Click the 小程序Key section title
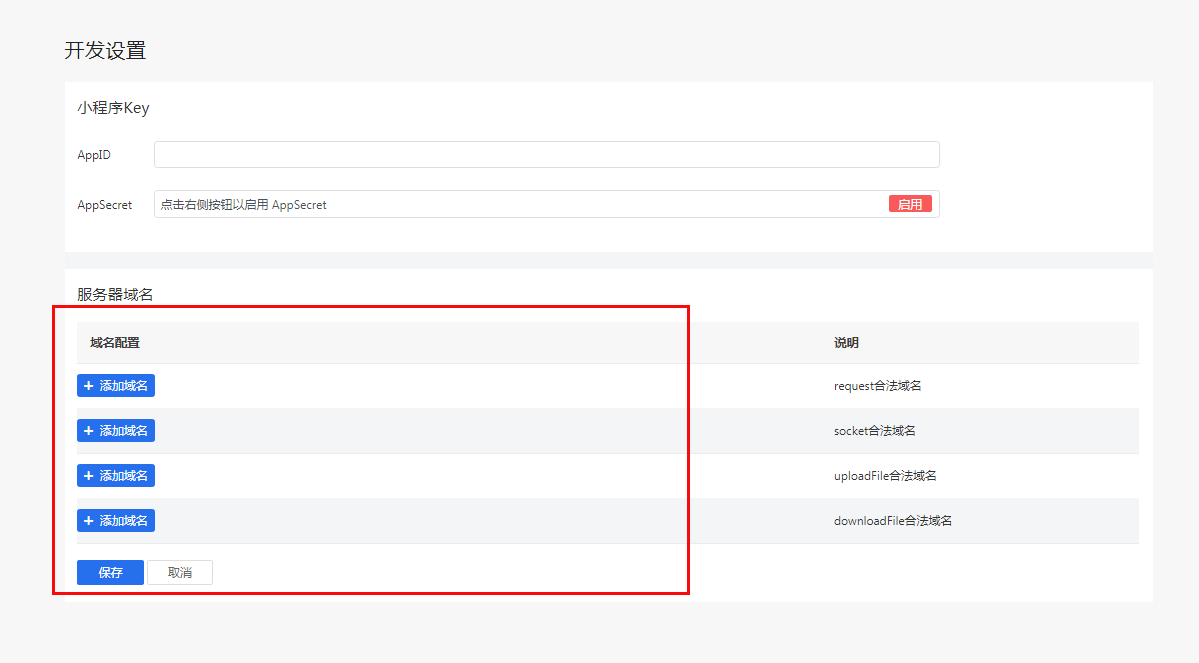The width and height of the screenshot is (1199, 663). (113, 108)
